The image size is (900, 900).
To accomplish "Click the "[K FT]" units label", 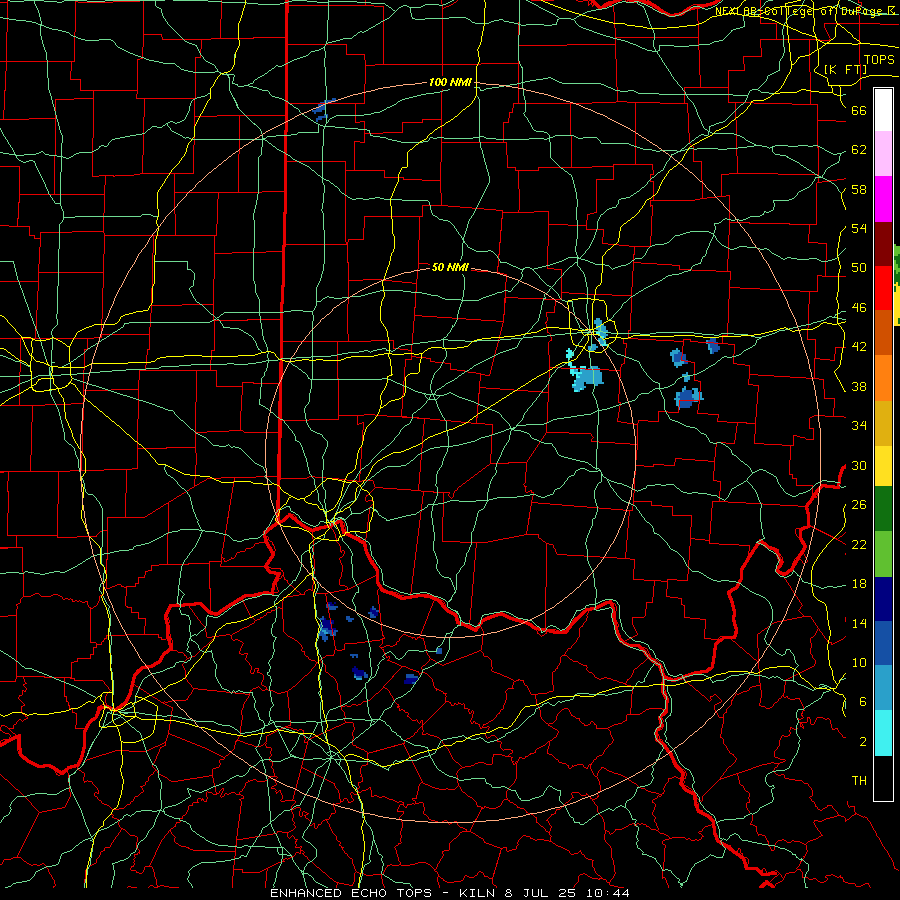I will (845, 69).
